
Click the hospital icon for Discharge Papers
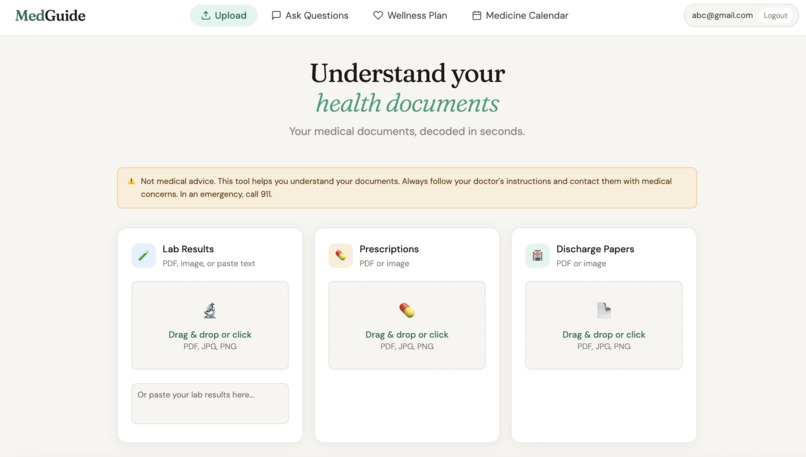point(537,255)
